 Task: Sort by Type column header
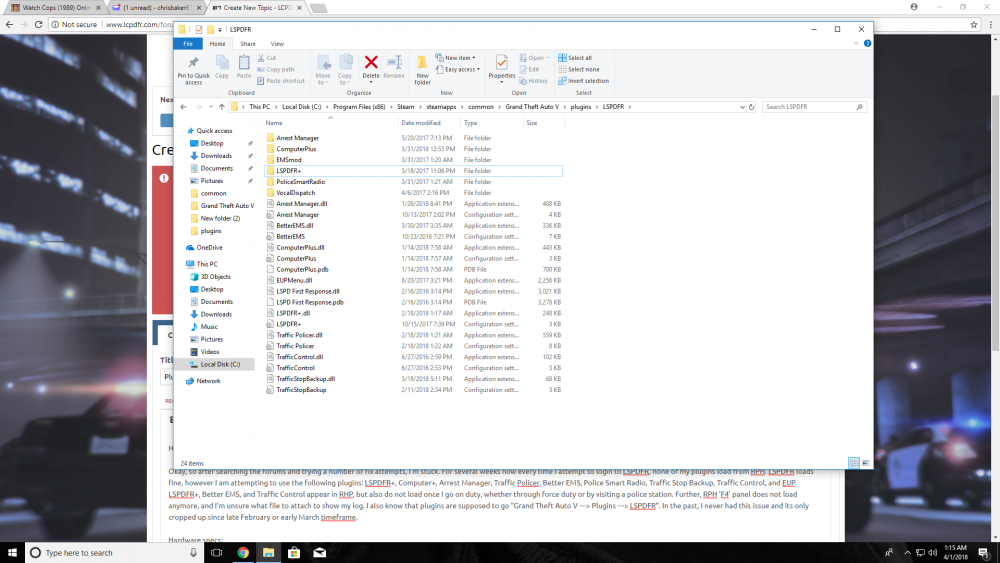point(491,122)
